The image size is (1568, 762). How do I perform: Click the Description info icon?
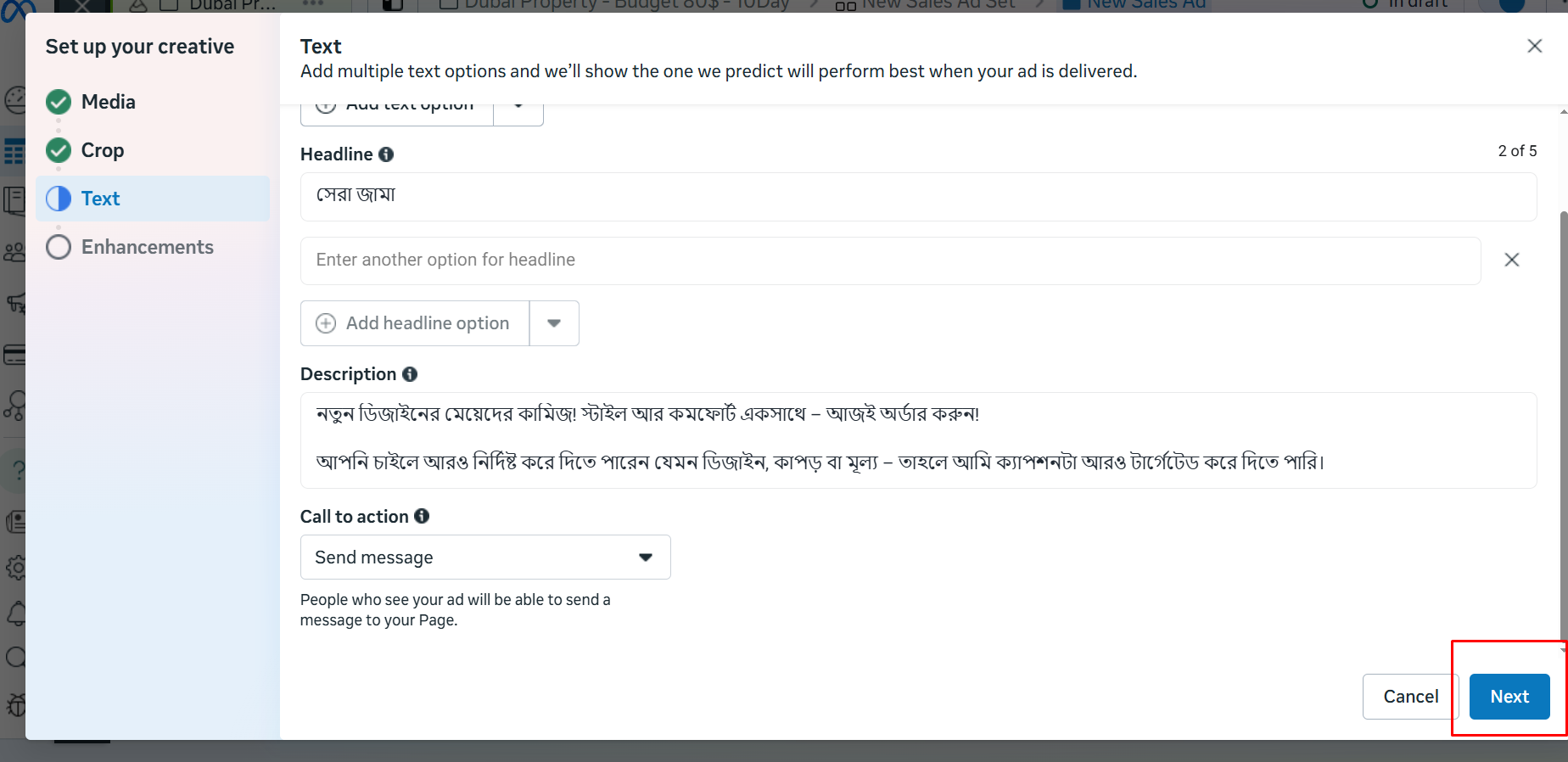[410, 374]
